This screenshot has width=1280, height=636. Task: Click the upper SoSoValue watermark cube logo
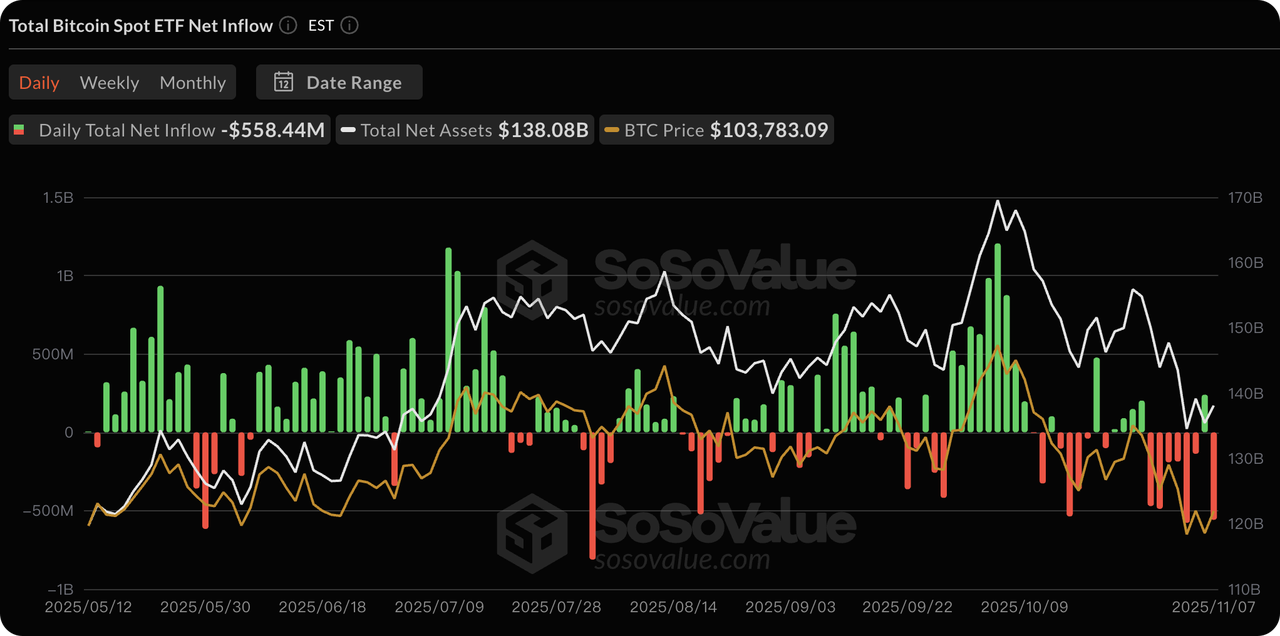pyautogui.click(x=532, y=276)
